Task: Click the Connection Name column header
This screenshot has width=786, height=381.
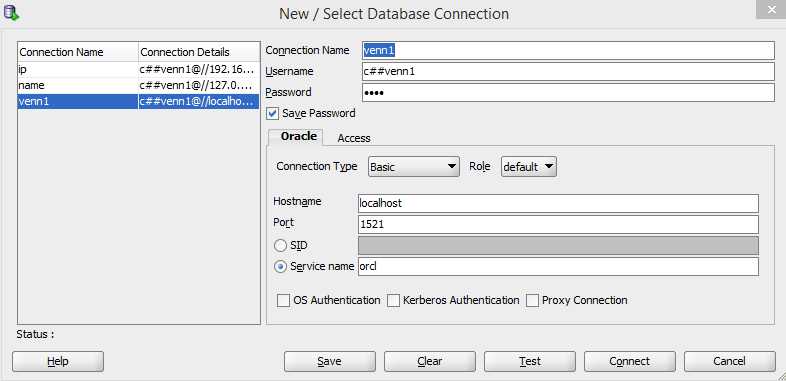Action: (x=78, y=52)
